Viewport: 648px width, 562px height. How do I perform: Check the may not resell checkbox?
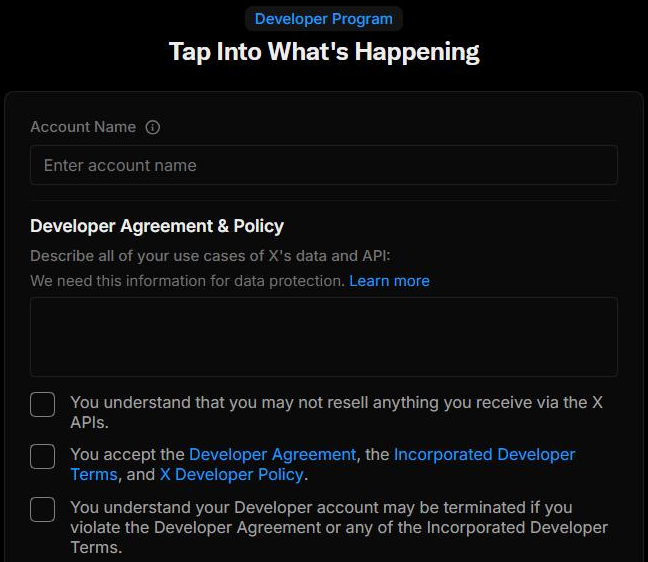coord(43,404)
